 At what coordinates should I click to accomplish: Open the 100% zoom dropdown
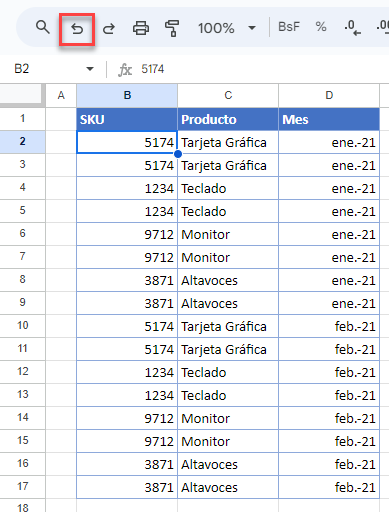tap(227, 28)
